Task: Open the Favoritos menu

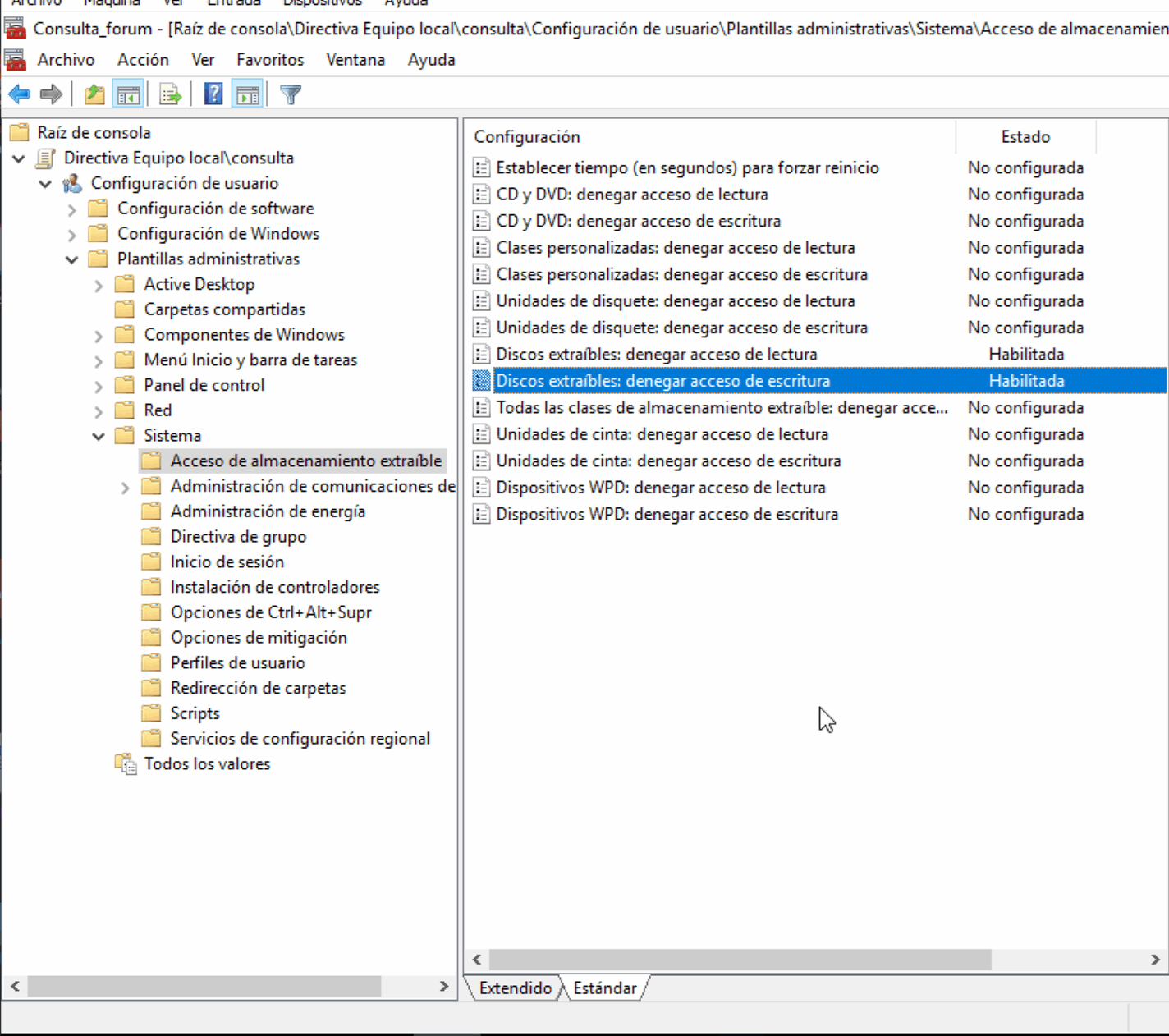Action: click(270, 60)
